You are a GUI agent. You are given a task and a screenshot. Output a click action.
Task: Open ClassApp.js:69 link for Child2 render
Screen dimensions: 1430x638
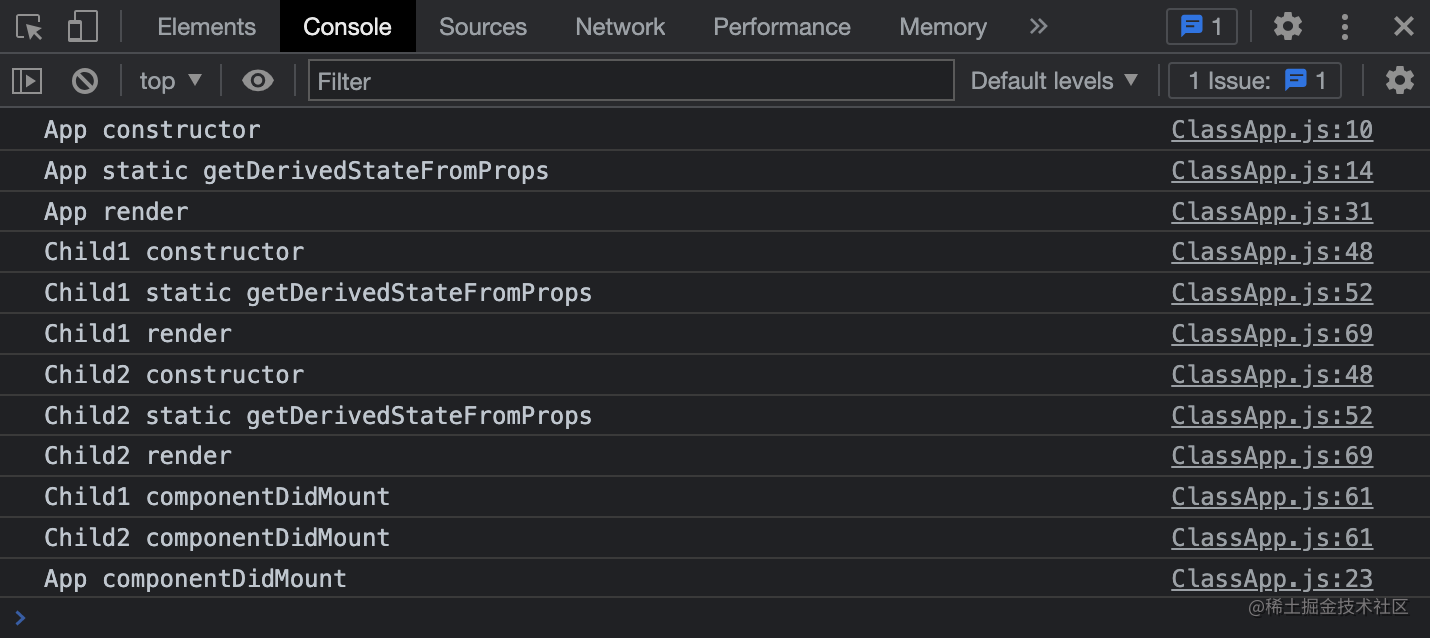[x=1272, y=456]
